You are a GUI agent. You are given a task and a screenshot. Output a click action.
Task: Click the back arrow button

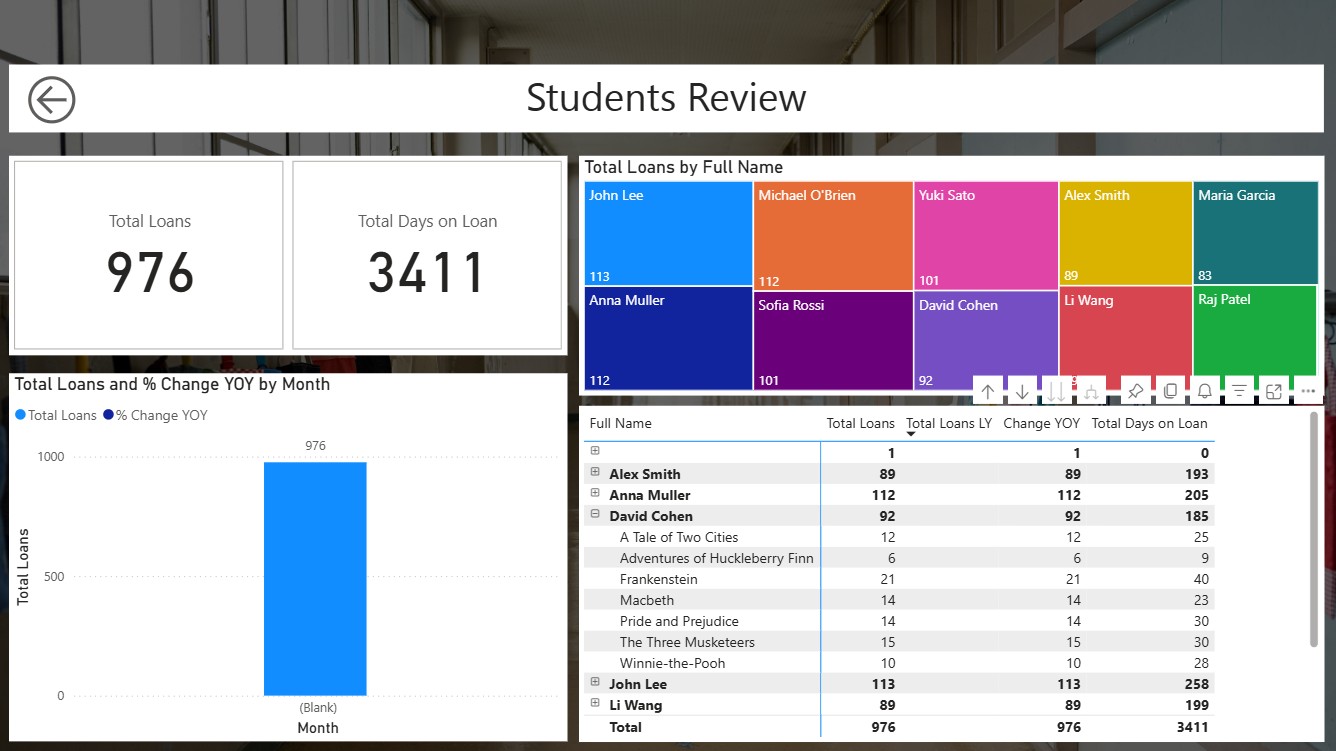tap(52, 100)
